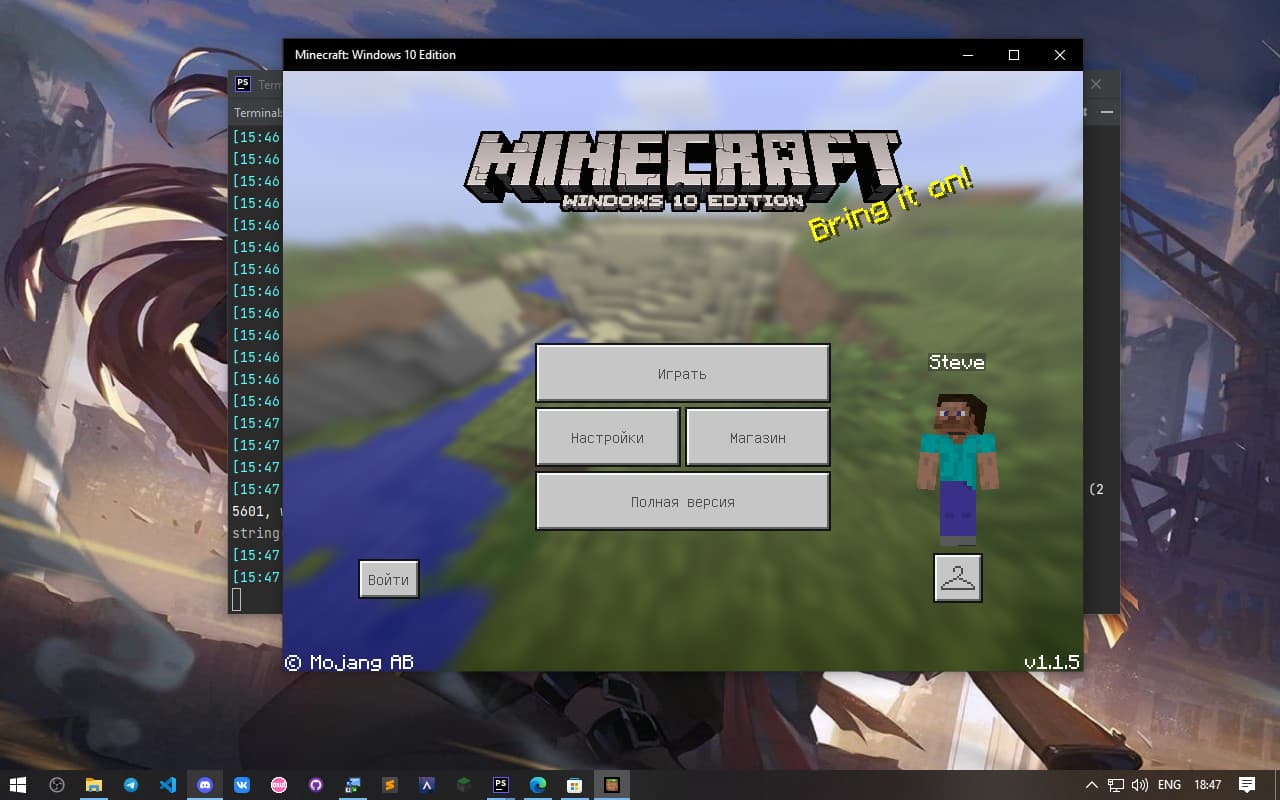The image size is (1280, 800).
Task: Close the Minecraft window
Action: (1060, 55)
